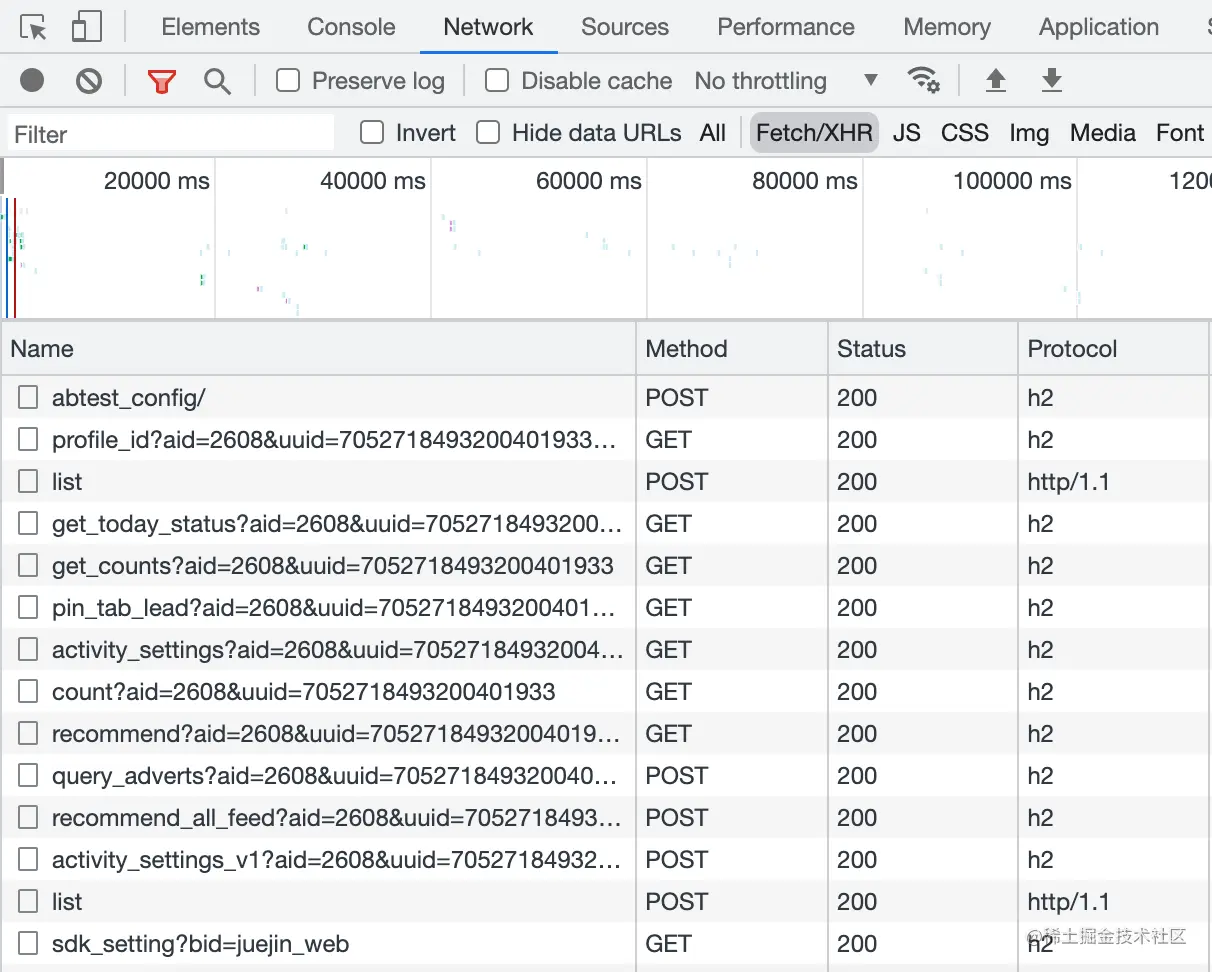Click the inspect element picker icon
Image resolution: width=1212 pixels, height=972 pixels.
pos(34,27)
